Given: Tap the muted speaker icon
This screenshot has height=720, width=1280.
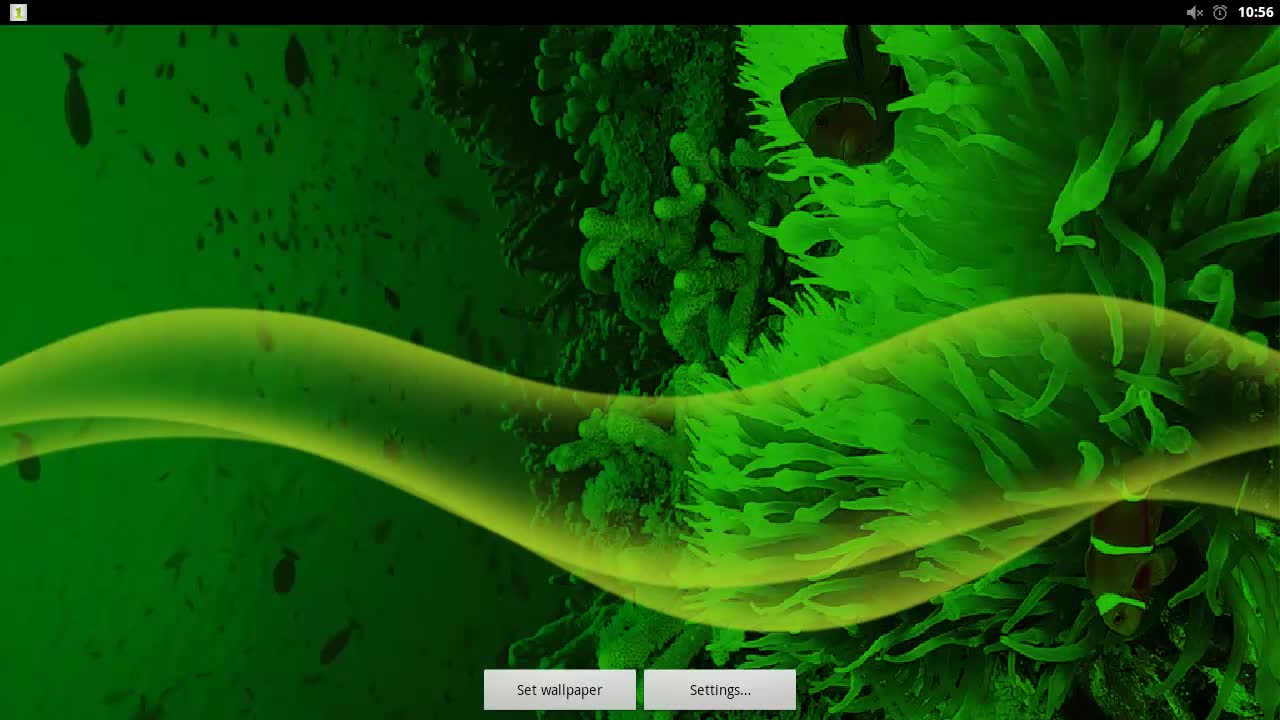Looking at the screenshot, I should click(x=1194, y=12).
